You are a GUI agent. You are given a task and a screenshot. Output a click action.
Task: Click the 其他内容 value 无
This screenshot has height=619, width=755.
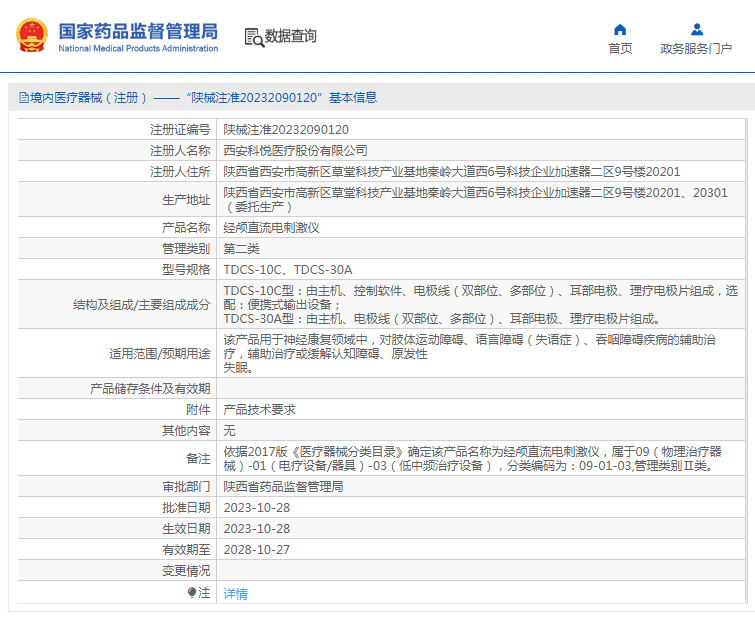(229, 431)
